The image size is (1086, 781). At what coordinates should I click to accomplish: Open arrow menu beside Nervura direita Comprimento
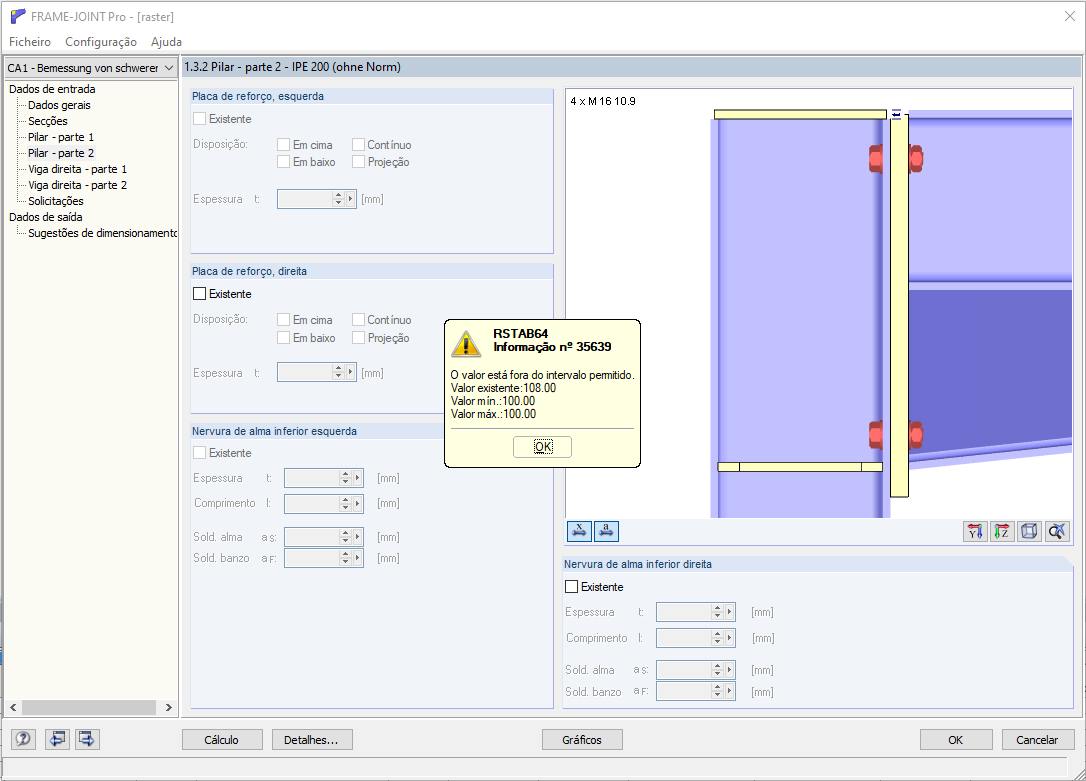[x=730, y=638]
